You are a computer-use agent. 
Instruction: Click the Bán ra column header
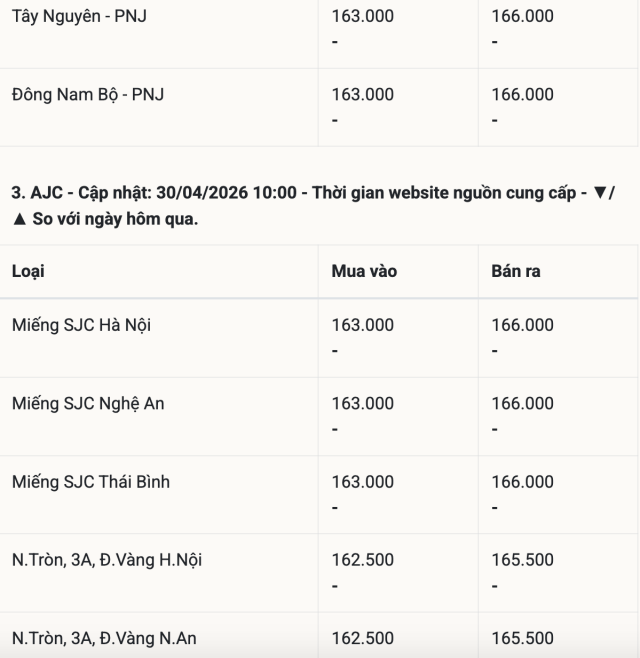pos(516,271)
